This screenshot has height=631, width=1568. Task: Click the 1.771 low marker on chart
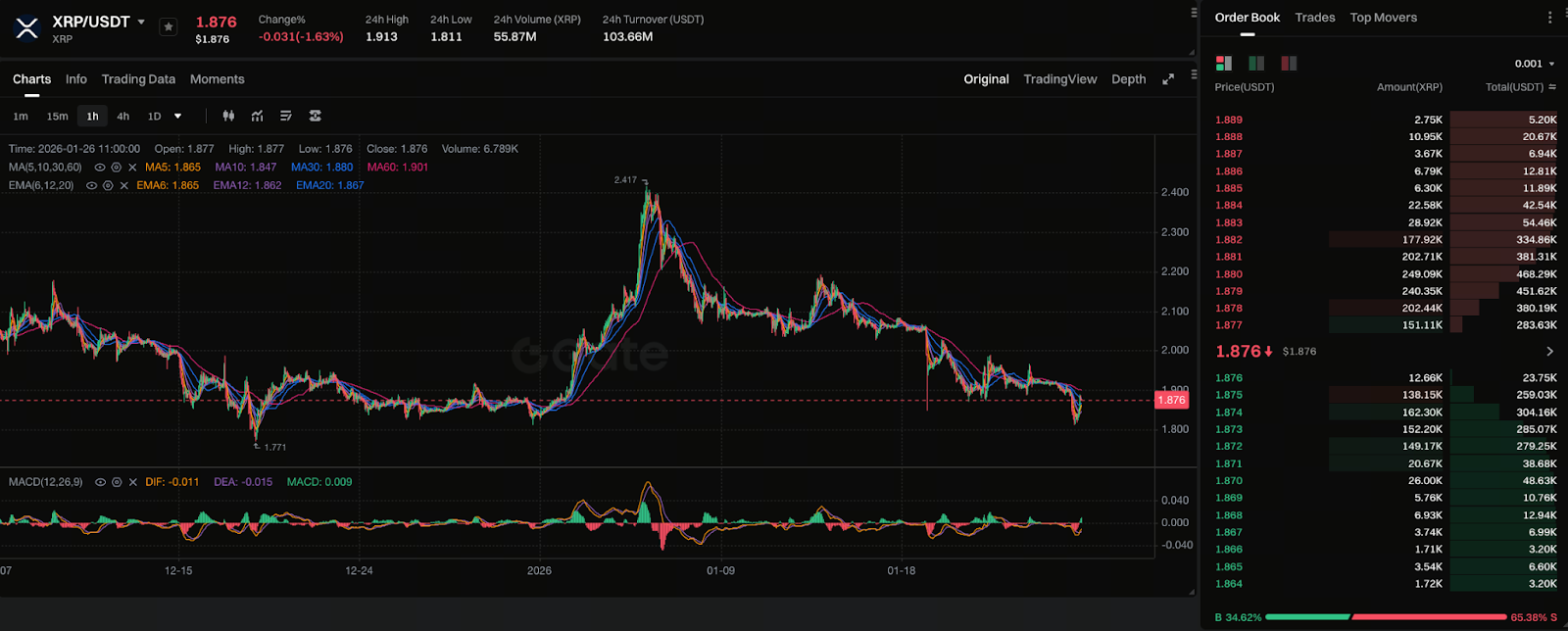275,447
